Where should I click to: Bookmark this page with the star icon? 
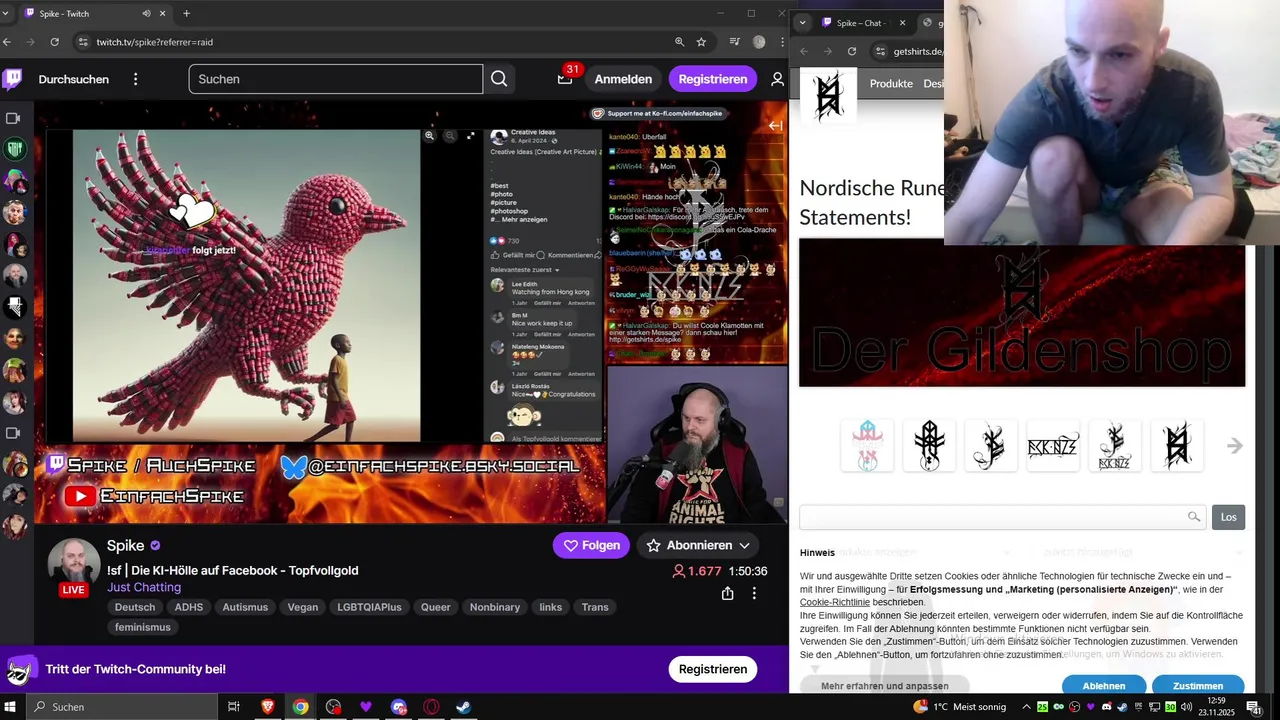701,42
